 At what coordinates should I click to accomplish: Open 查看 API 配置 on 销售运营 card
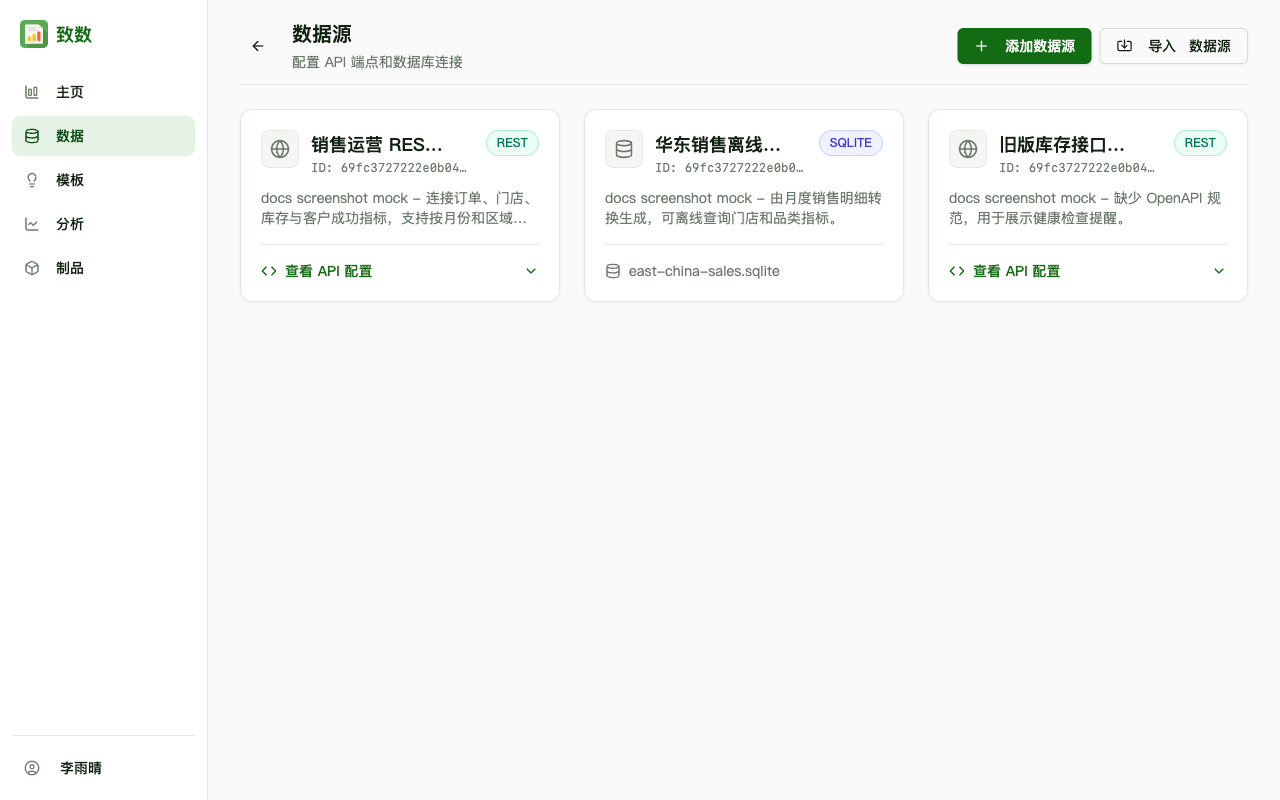point(400,271)
